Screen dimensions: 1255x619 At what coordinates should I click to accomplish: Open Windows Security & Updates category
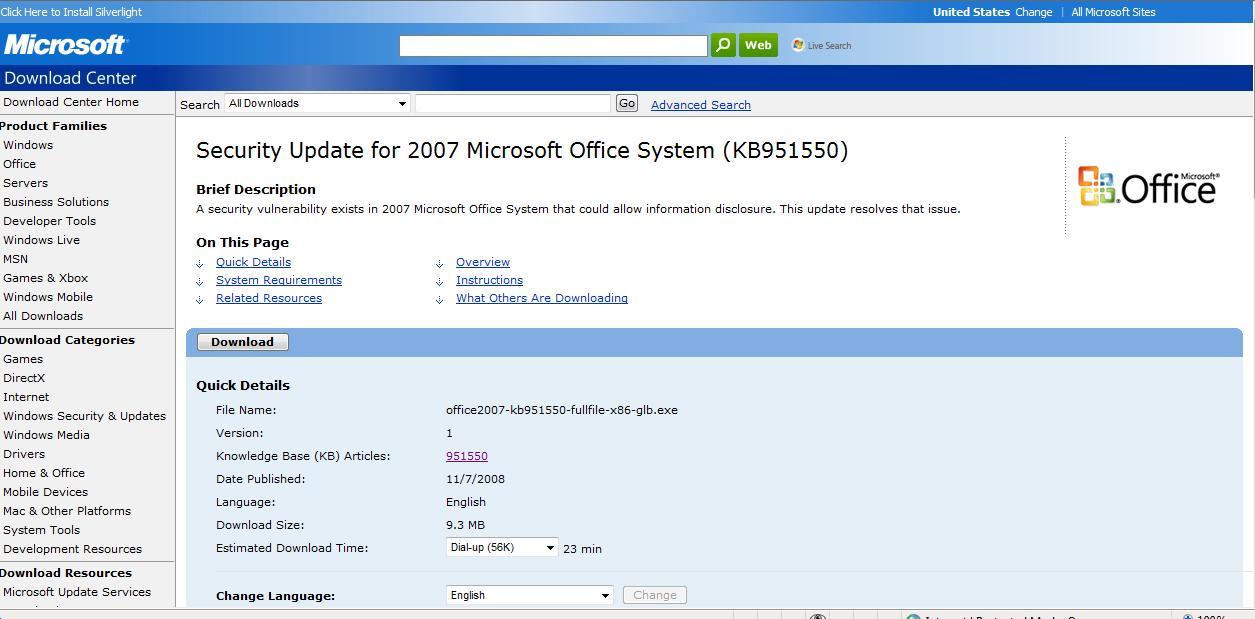click(x=84, y=416)
